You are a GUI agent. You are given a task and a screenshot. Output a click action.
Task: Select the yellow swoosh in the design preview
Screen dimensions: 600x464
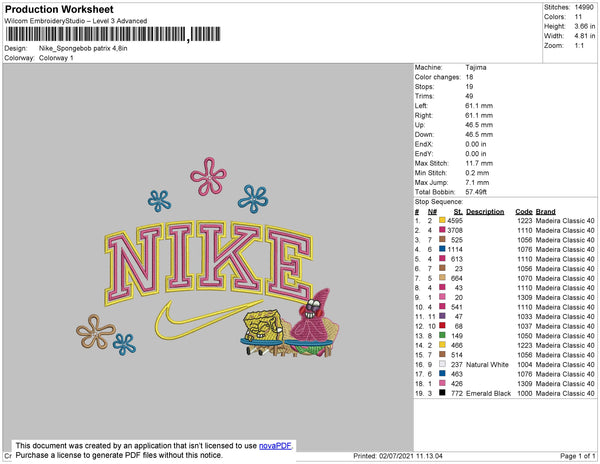(x=209, y=320)
